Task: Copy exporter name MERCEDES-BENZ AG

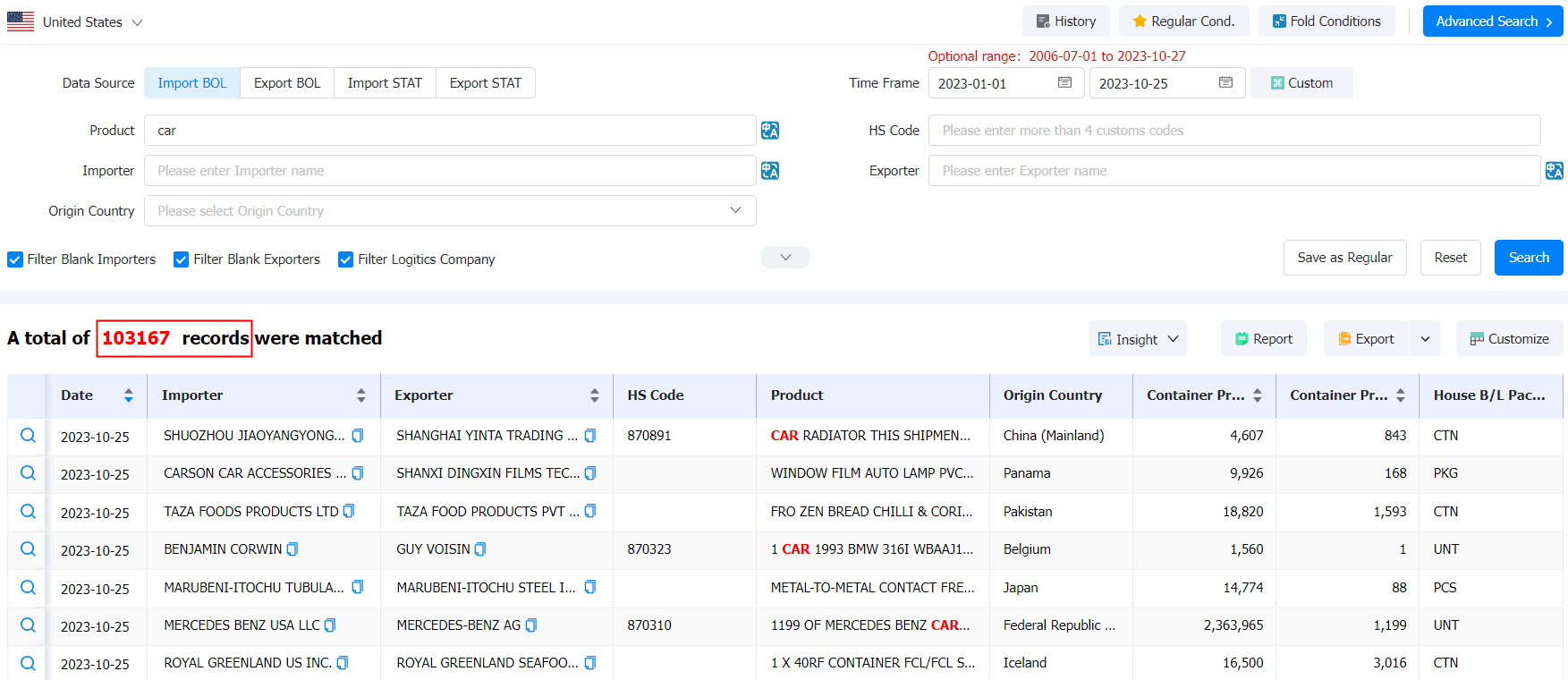Action: click(531, 625)
